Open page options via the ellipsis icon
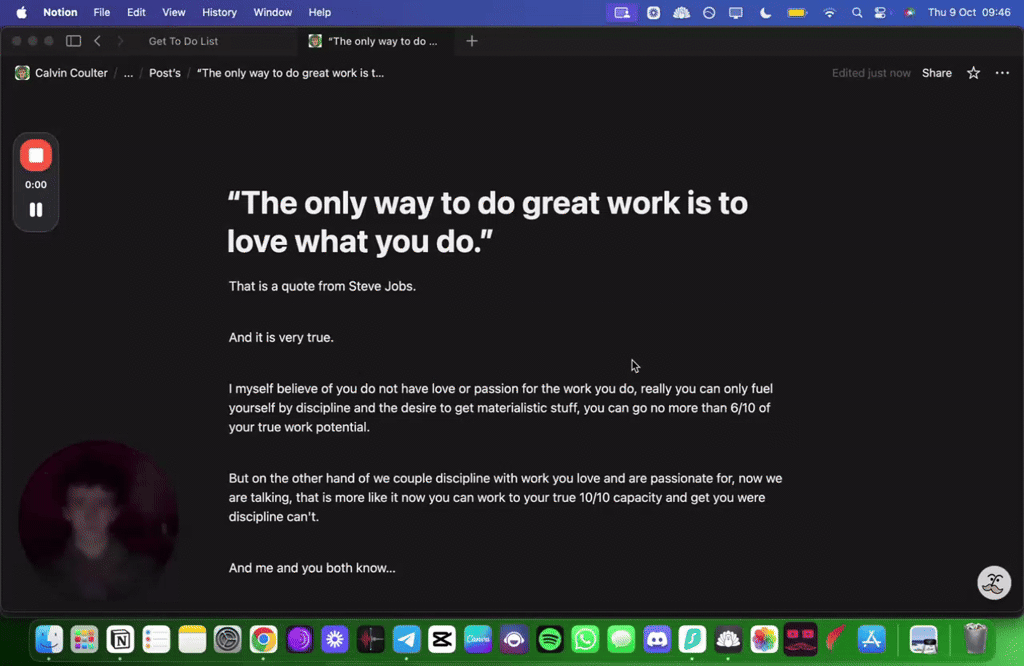 (1002, 72)
